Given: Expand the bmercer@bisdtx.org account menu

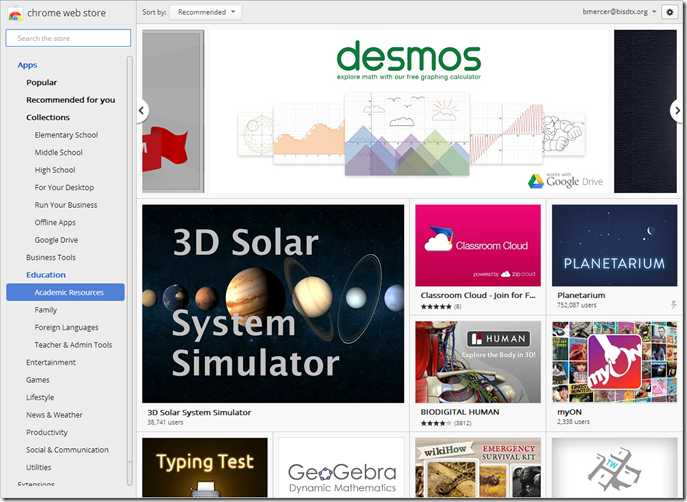Looking at the screenshot, I should pyautogui.click(x=619, y=12).
